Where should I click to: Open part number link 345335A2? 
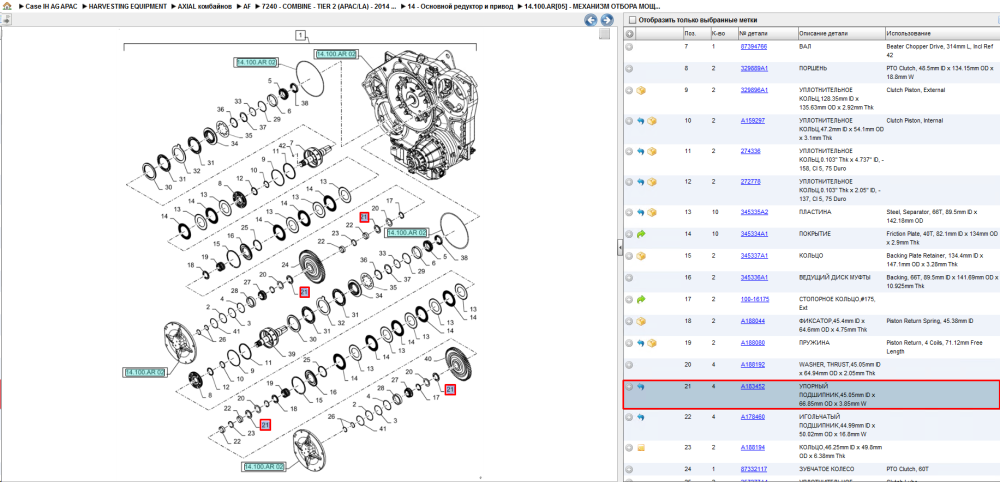754,212
